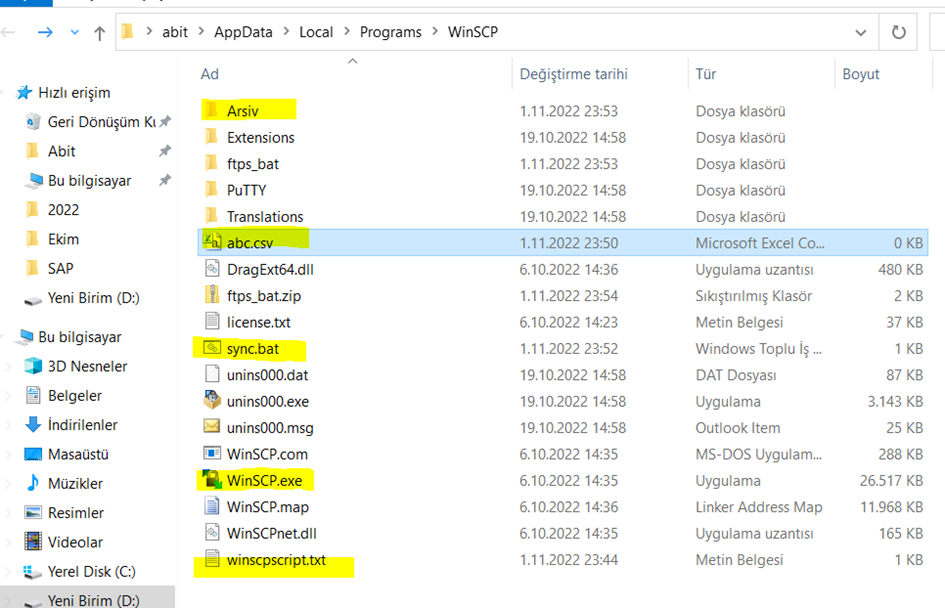Open the '2022' quick access folder
This screenshot has height=608, width=945.
tap(63, 210)
